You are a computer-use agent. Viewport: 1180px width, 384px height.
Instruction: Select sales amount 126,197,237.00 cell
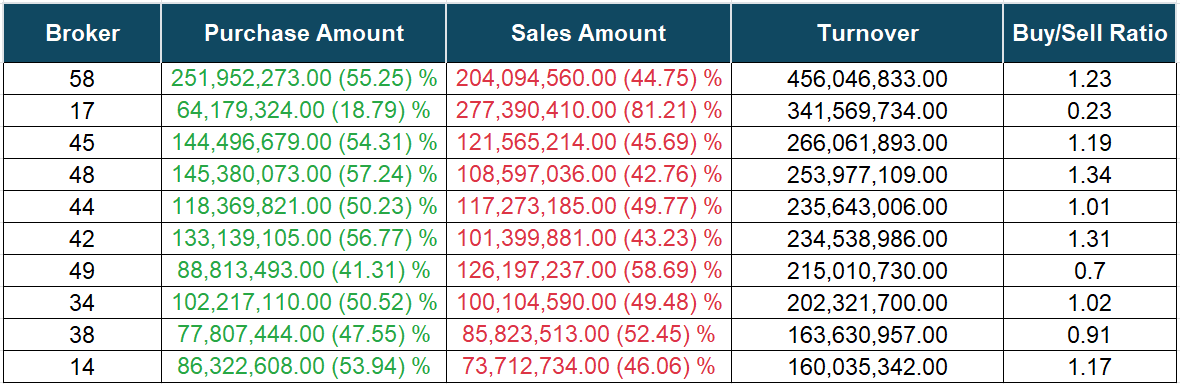point(588,270)
